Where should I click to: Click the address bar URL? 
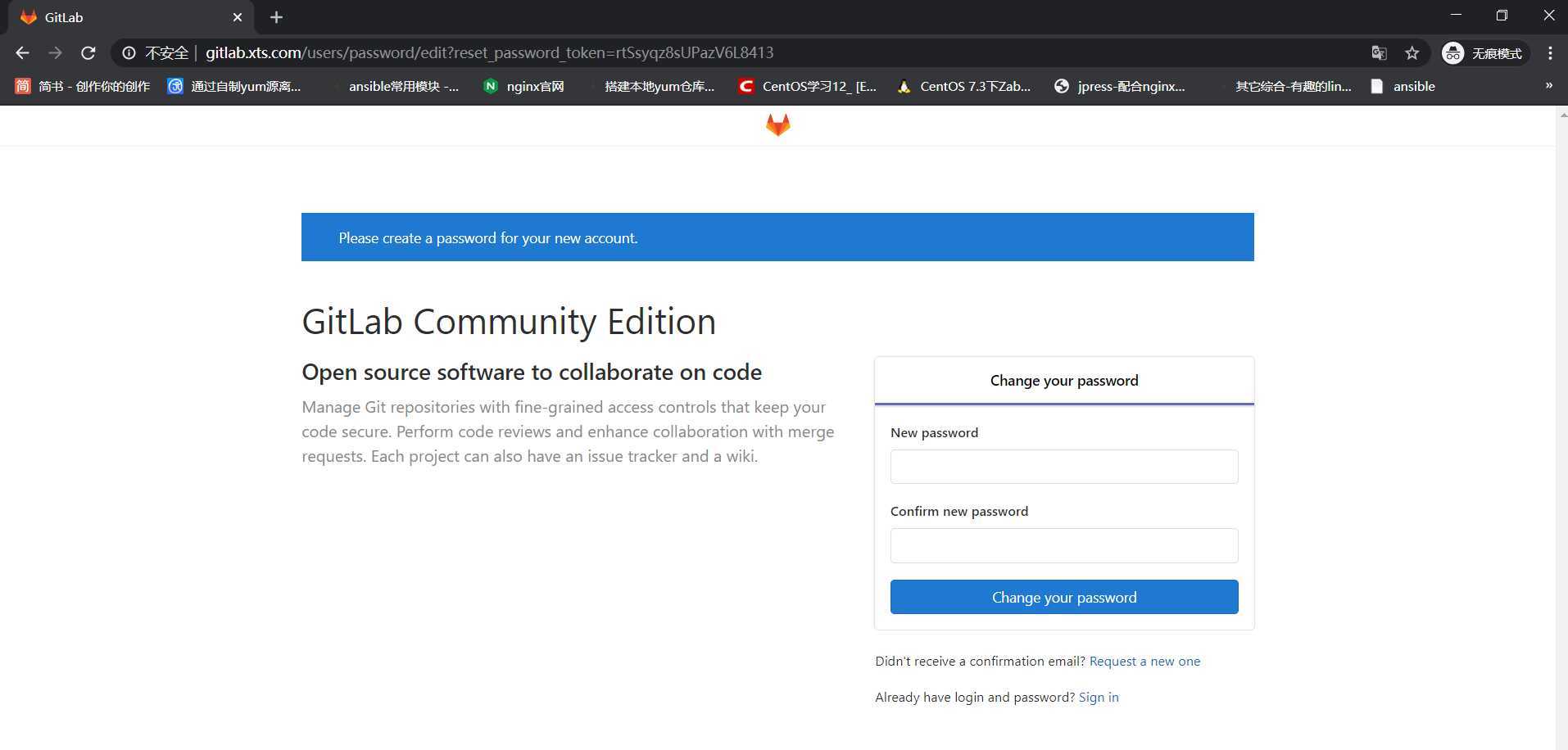(489, 53)
